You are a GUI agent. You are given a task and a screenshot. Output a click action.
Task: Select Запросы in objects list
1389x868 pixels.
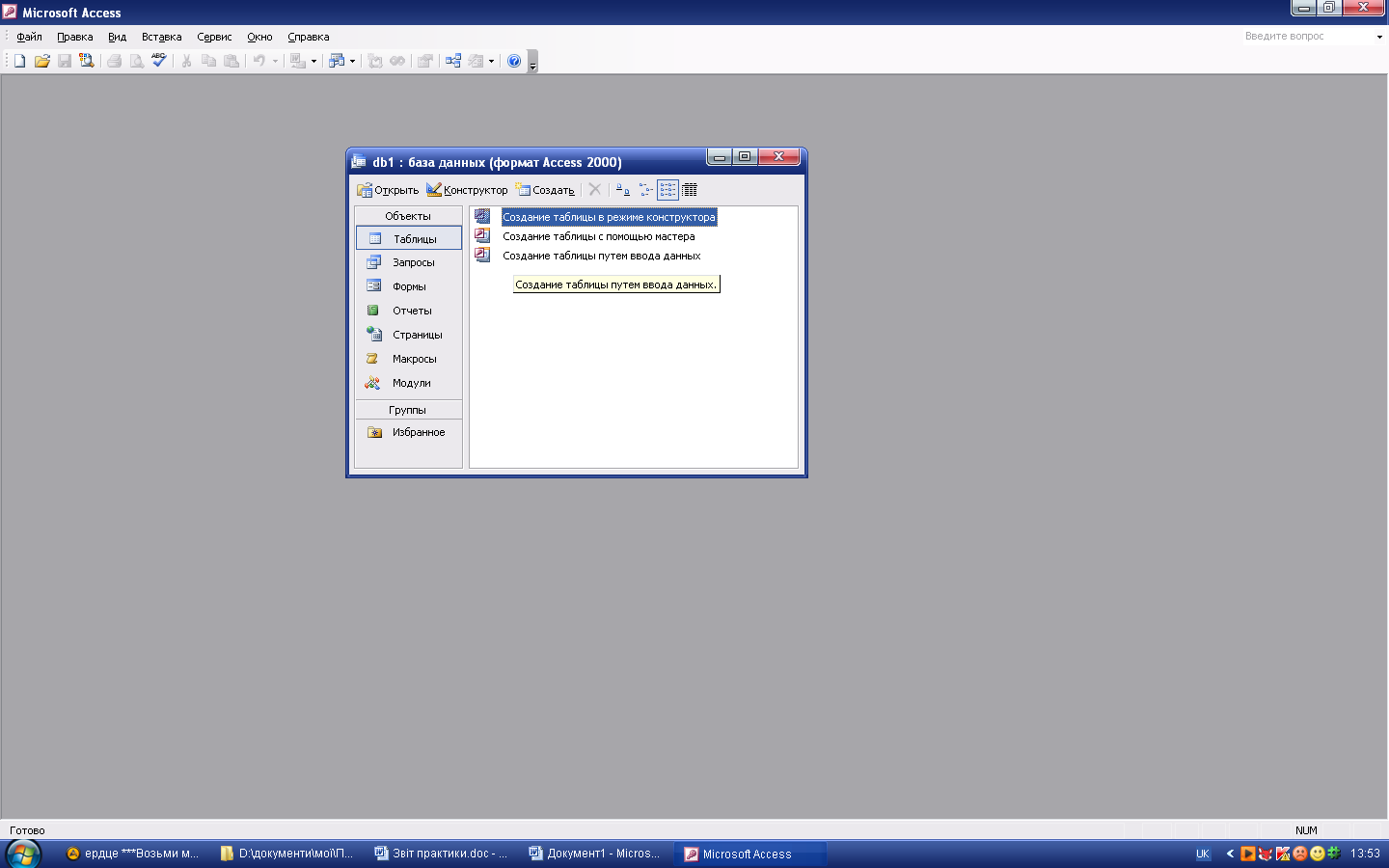(409, 262)
